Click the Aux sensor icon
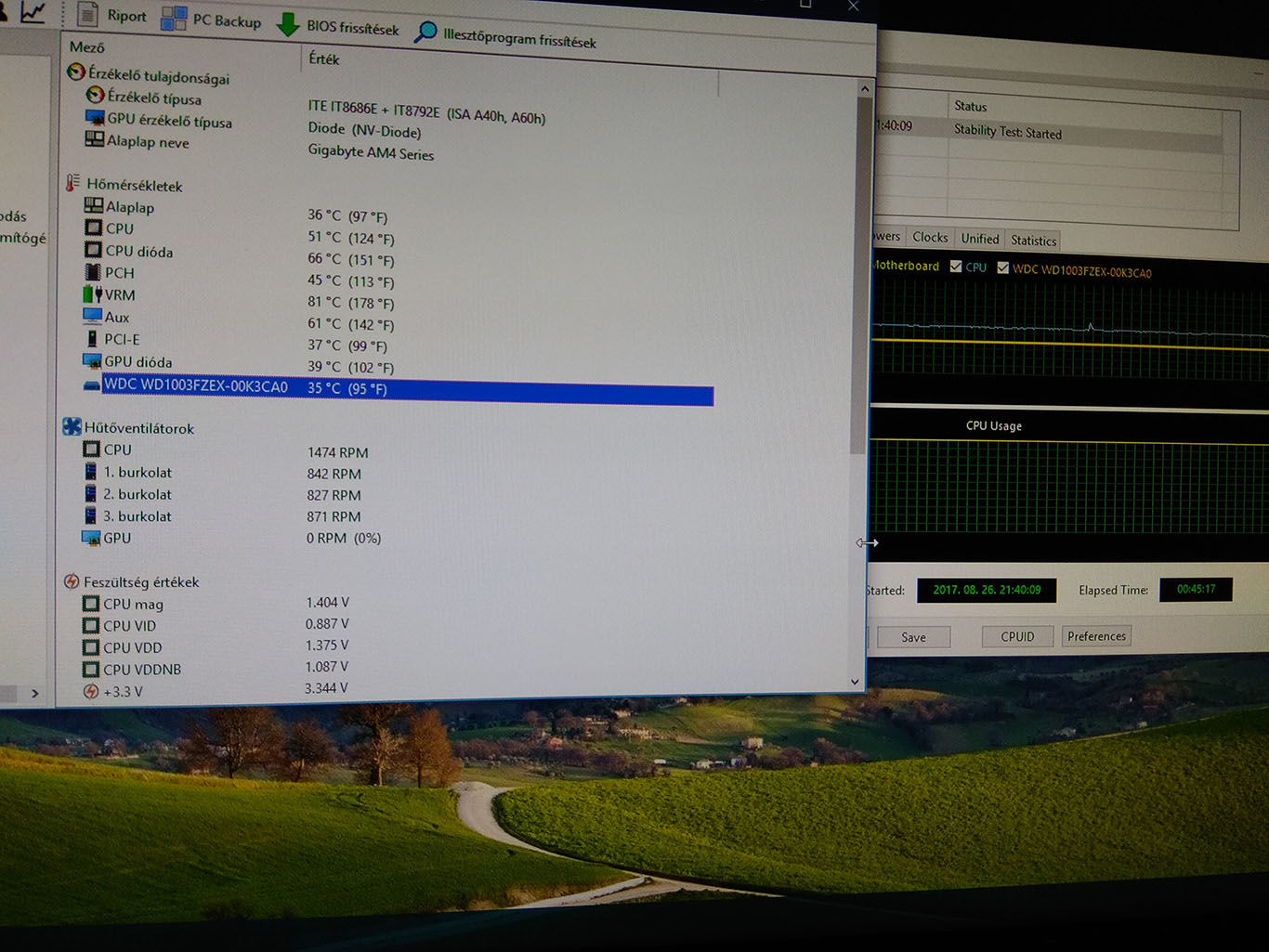This screenshot has height=952, width=1269. (x=92, y=316)
